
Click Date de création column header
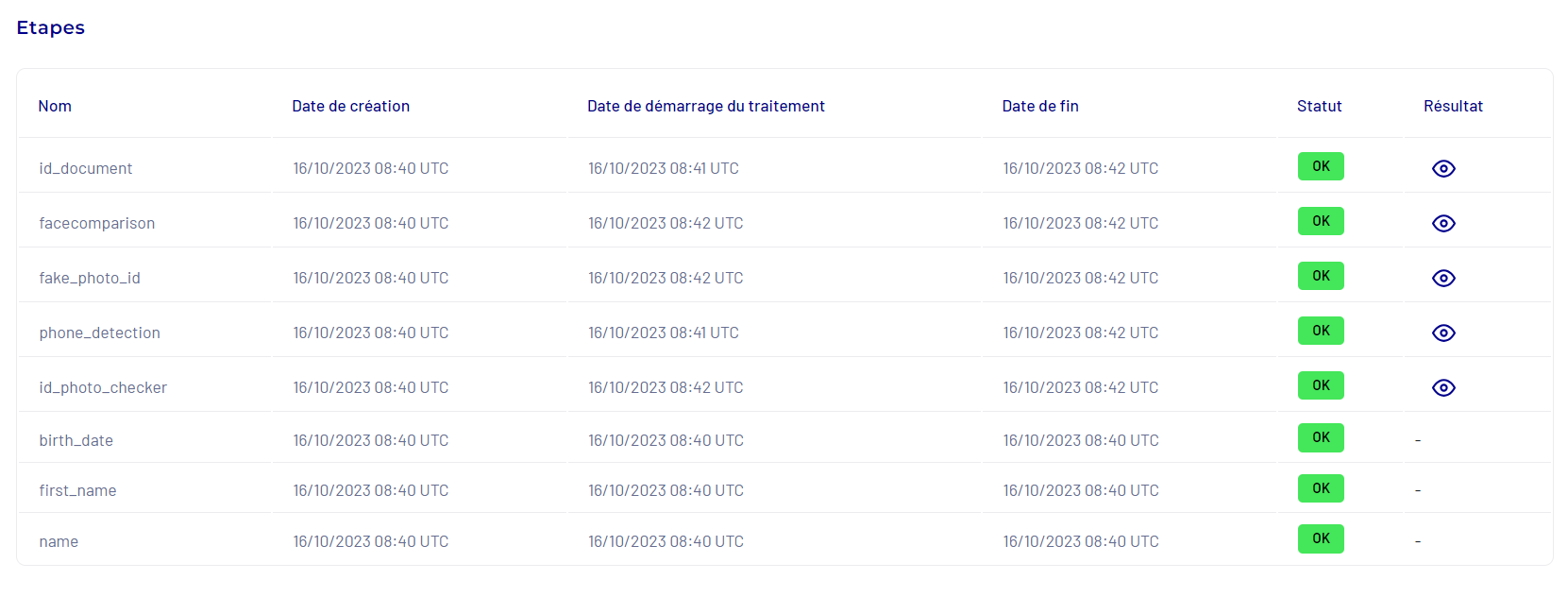[x=350, y=106]
